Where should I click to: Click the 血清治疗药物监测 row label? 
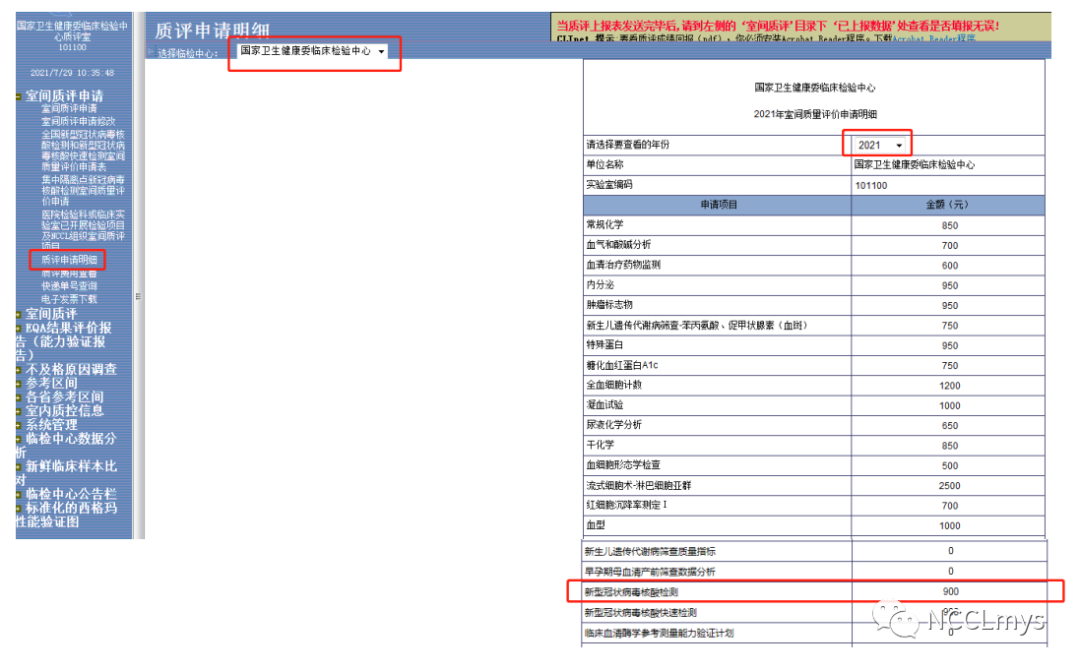623,264
